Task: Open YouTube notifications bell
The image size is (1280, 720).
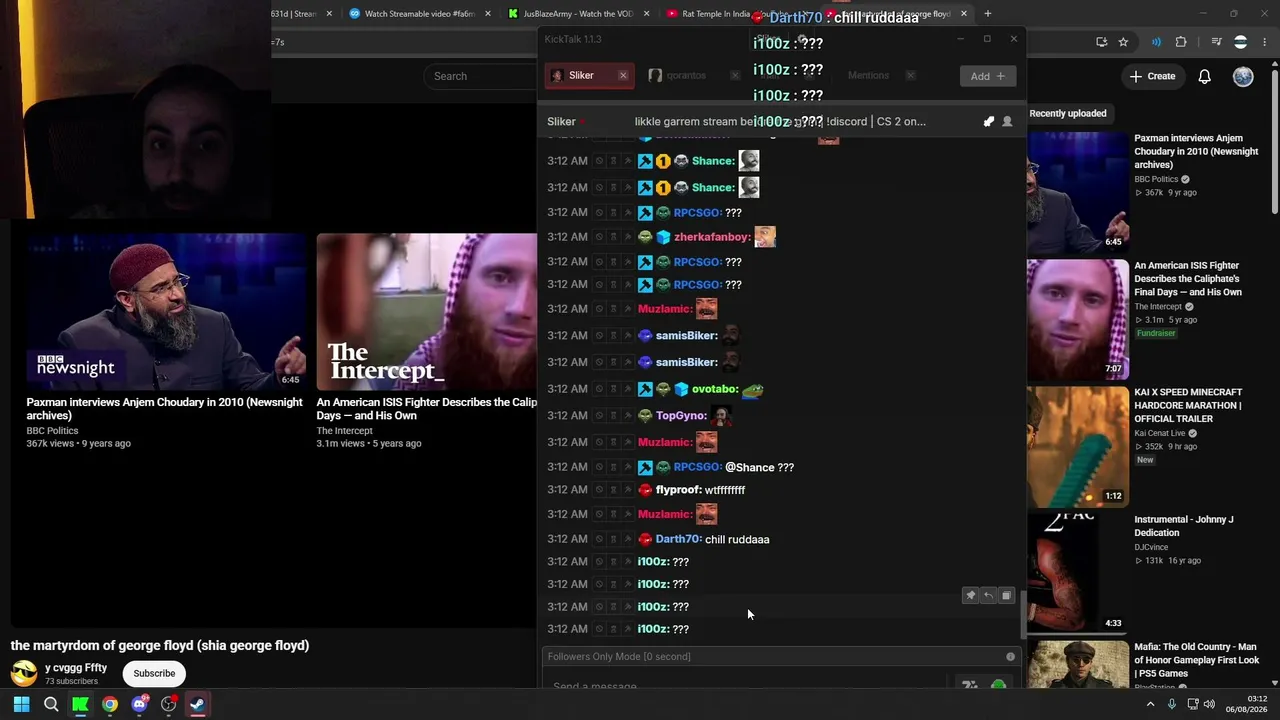Action: click(x=1205, y=76)
